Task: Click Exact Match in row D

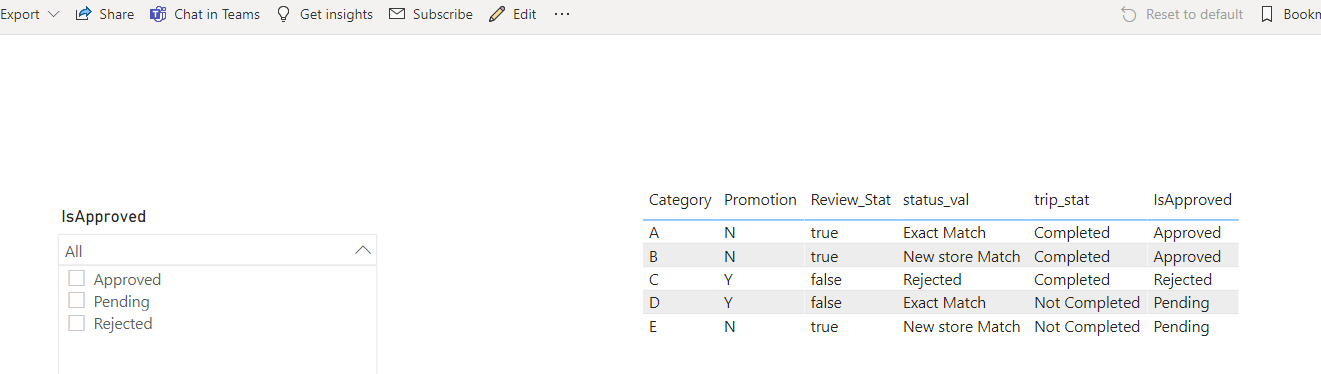Action: pyautogui.click(x=944, y=302)
